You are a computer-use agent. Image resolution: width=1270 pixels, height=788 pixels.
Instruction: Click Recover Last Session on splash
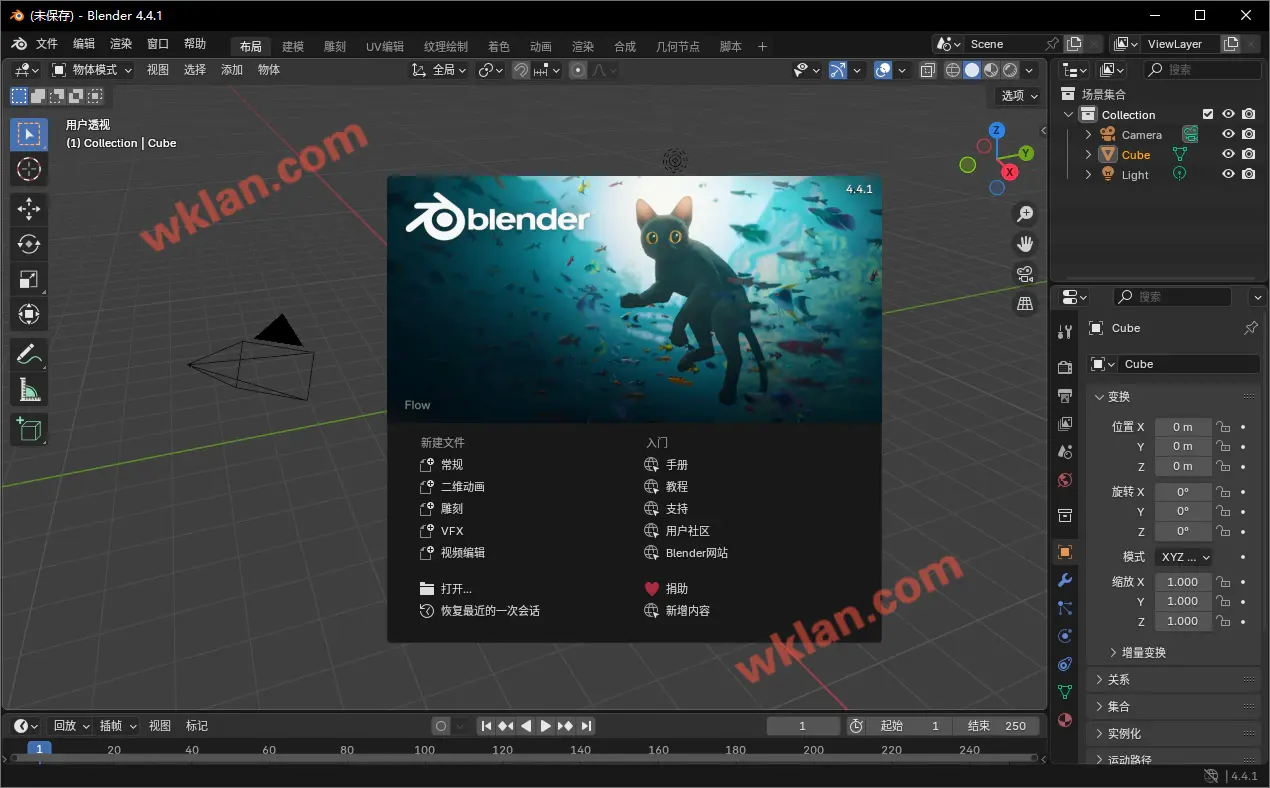click(x=480, y=611)
